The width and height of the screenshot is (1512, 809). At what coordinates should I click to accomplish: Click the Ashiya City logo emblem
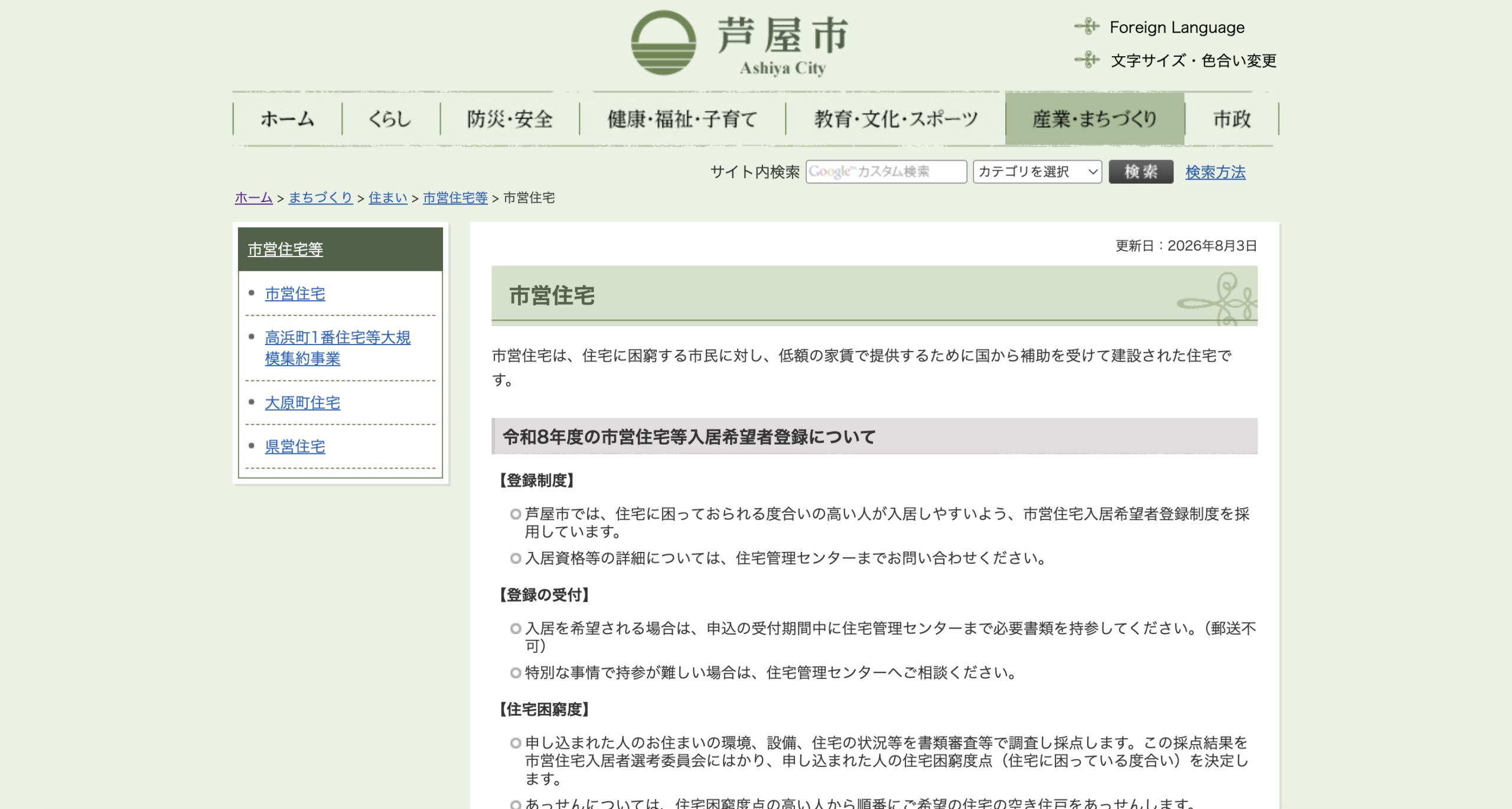pyautogui.click(x=663, y=43)
